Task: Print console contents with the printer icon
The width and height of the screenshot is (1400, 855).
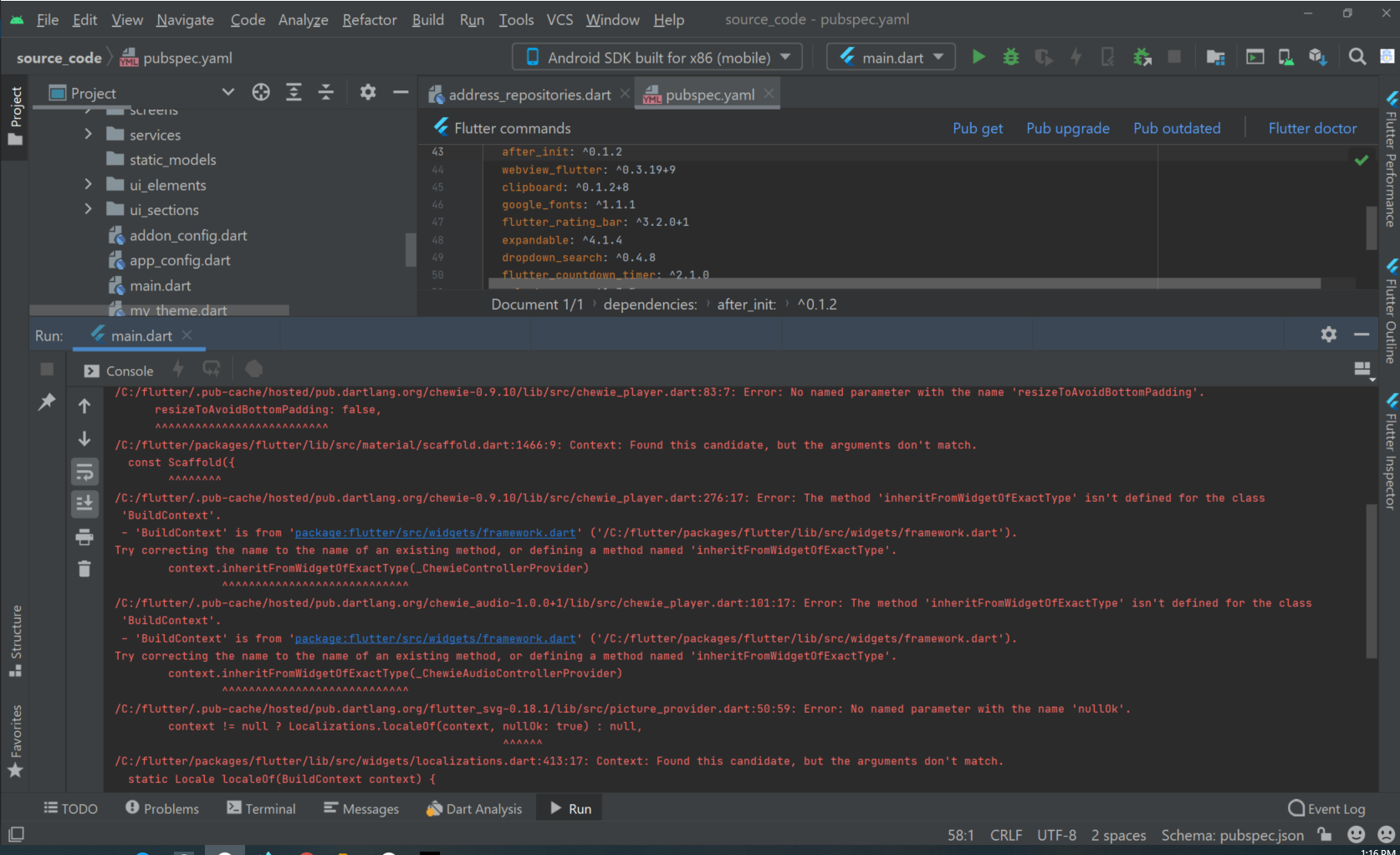Action: point(84,536)
